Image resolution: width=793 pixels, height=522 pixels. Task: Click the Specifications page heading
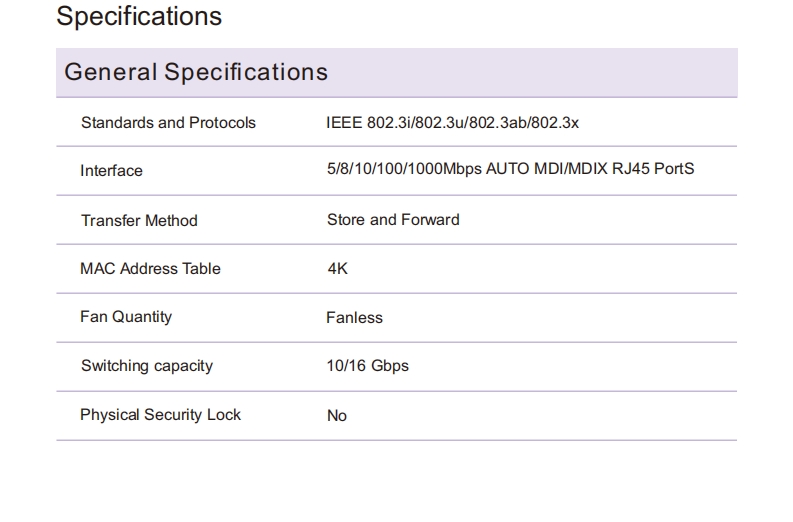(139, 17)
